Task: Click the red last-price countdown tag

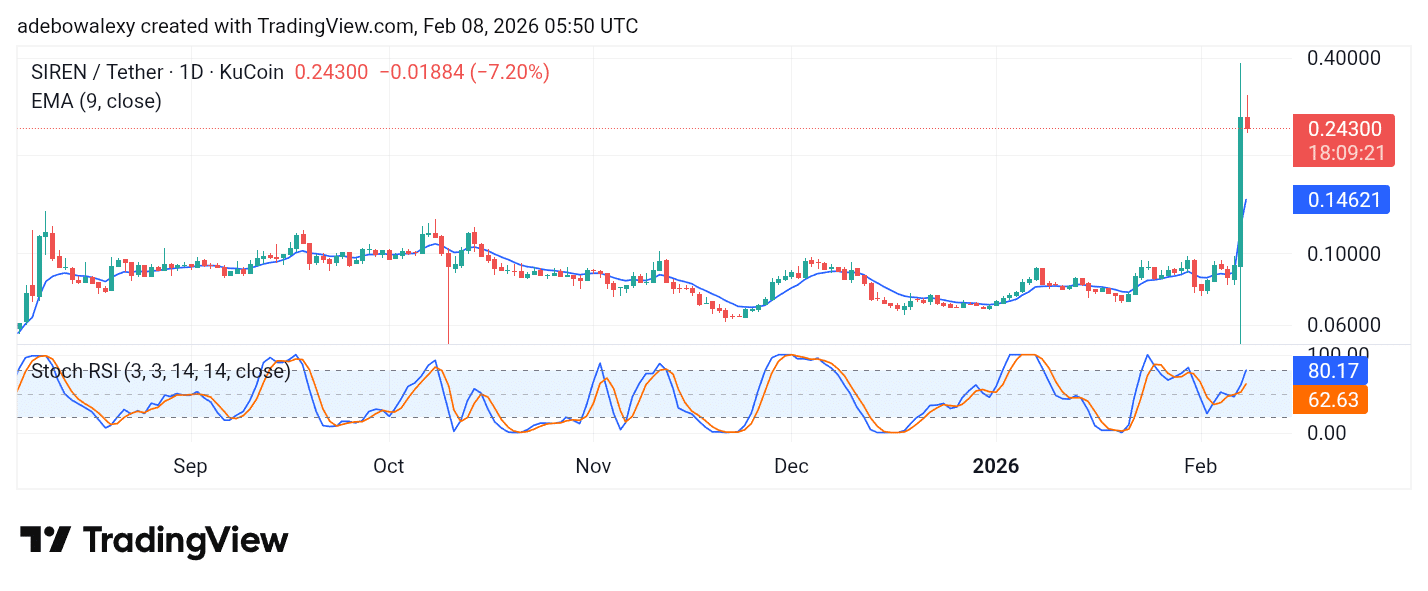Action: point(1344,140)
